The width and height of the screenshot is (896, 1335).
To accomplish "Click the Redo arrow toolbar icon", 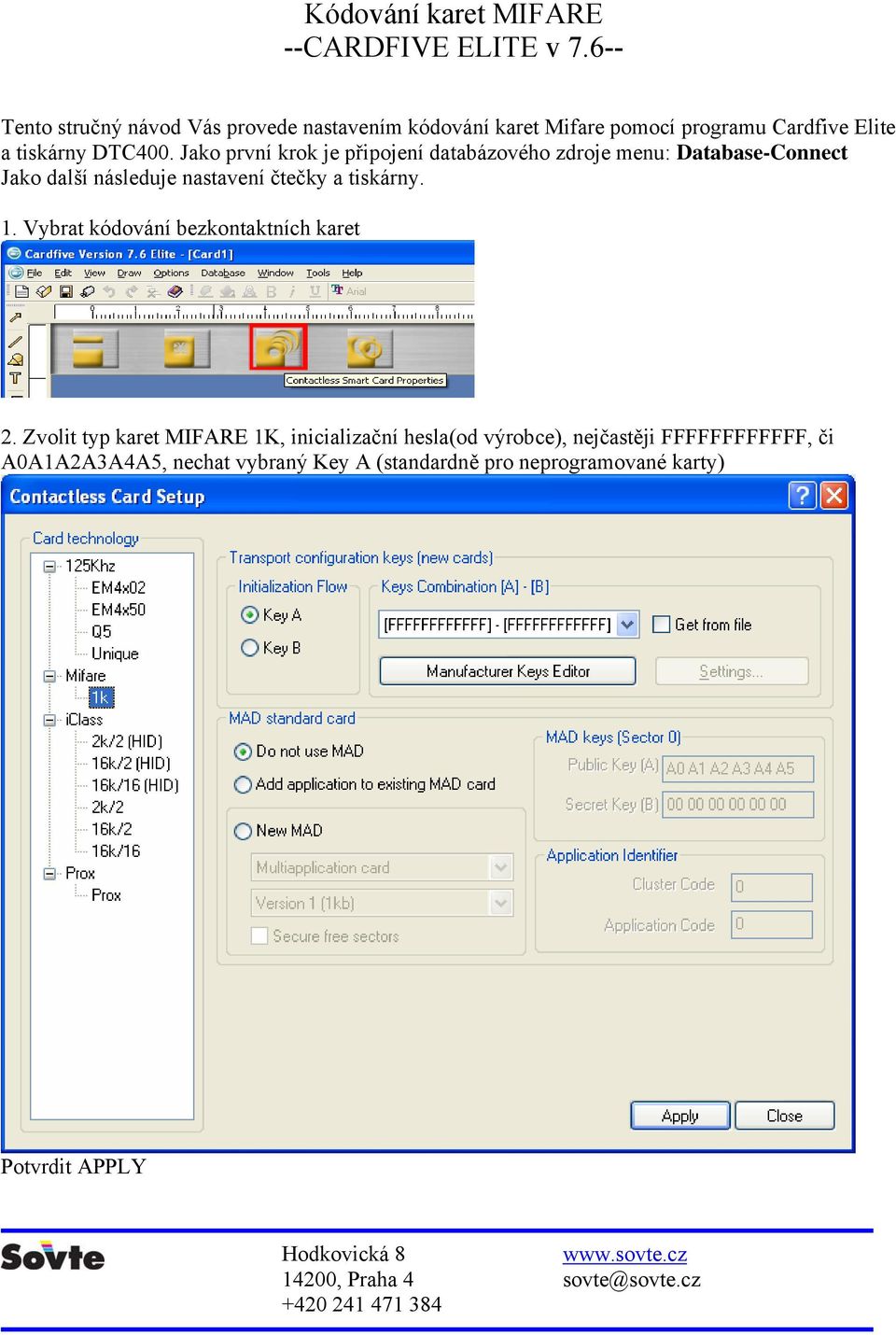I will click(132, 291).
